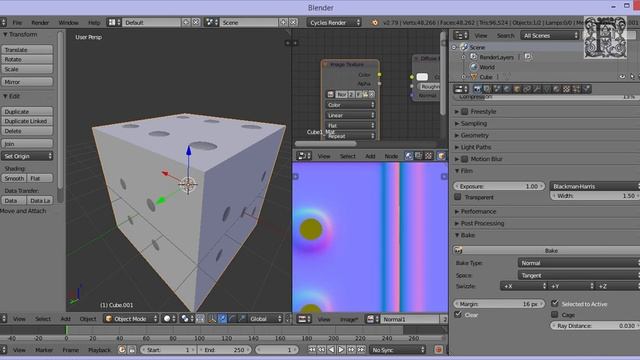The image size is (640, 360).
Task: Open the Space Tangent dropdown
Action: click(x=579, y=275)
